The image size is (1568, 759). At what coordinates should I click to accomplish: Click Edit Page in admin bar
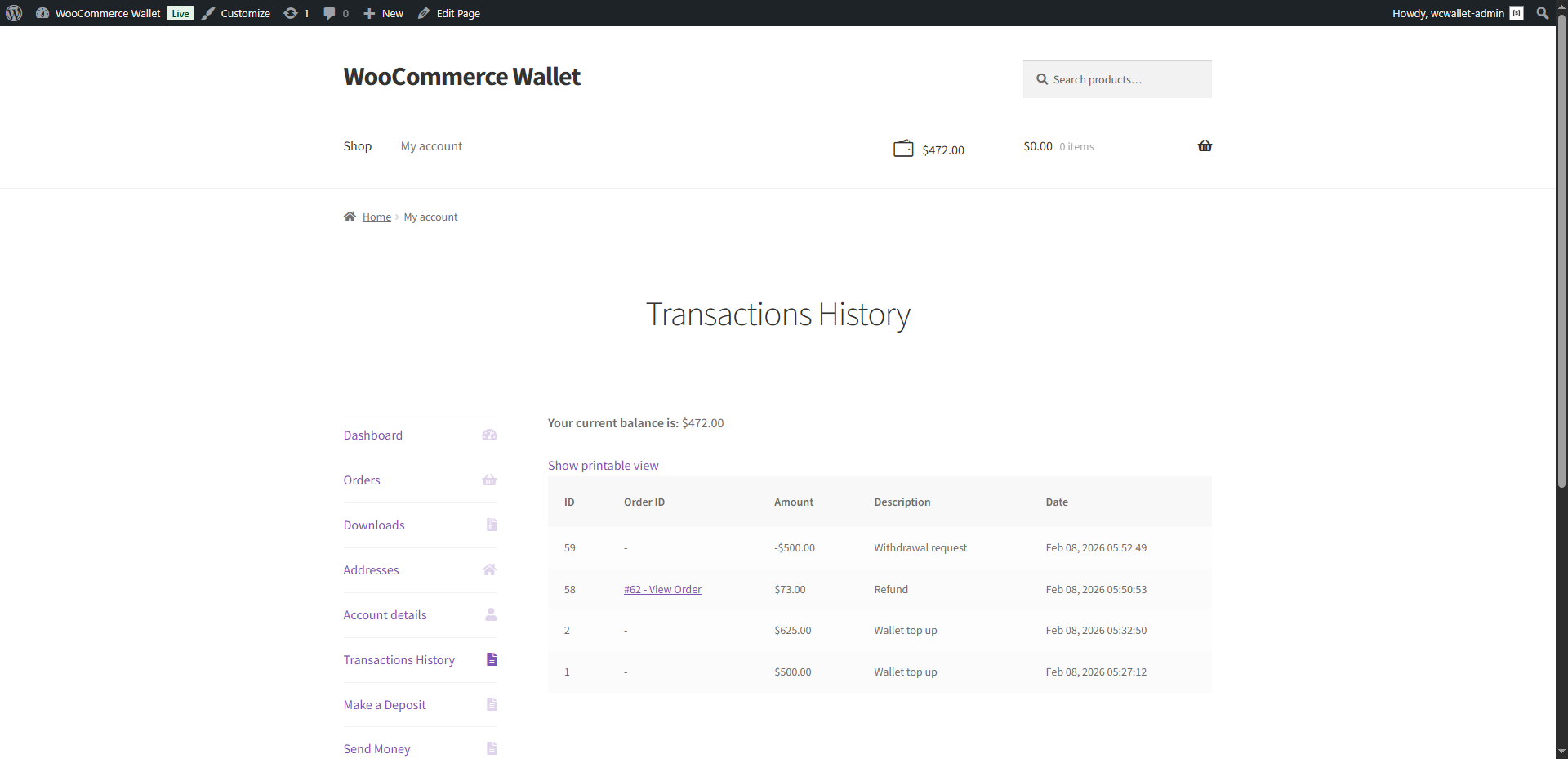[457, 13]
